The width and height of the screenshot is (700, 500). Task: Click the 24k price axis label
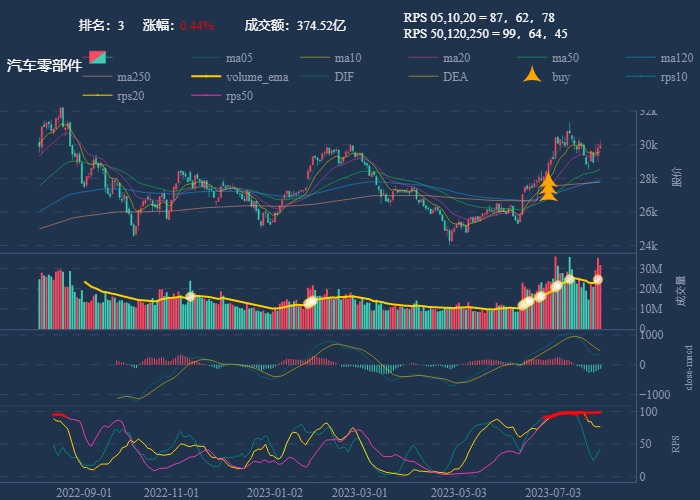(x=648, y=246)
